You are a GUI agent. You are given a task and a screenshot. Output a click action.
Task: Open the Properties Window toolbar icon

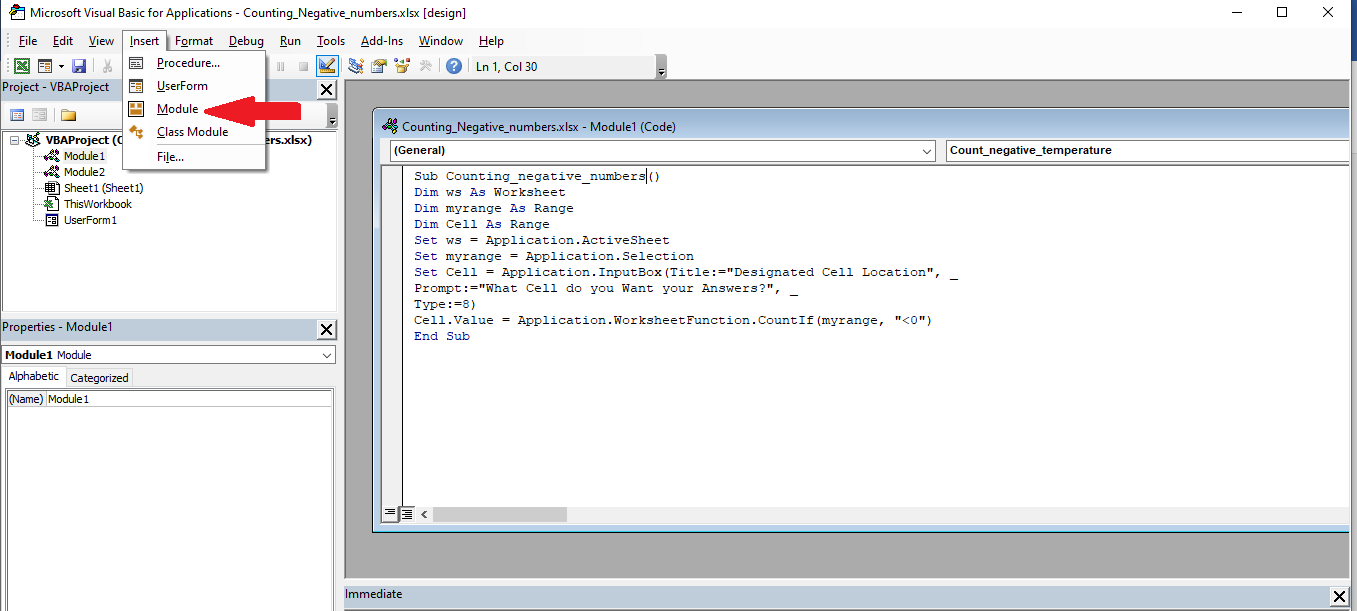tap(379, 66)
